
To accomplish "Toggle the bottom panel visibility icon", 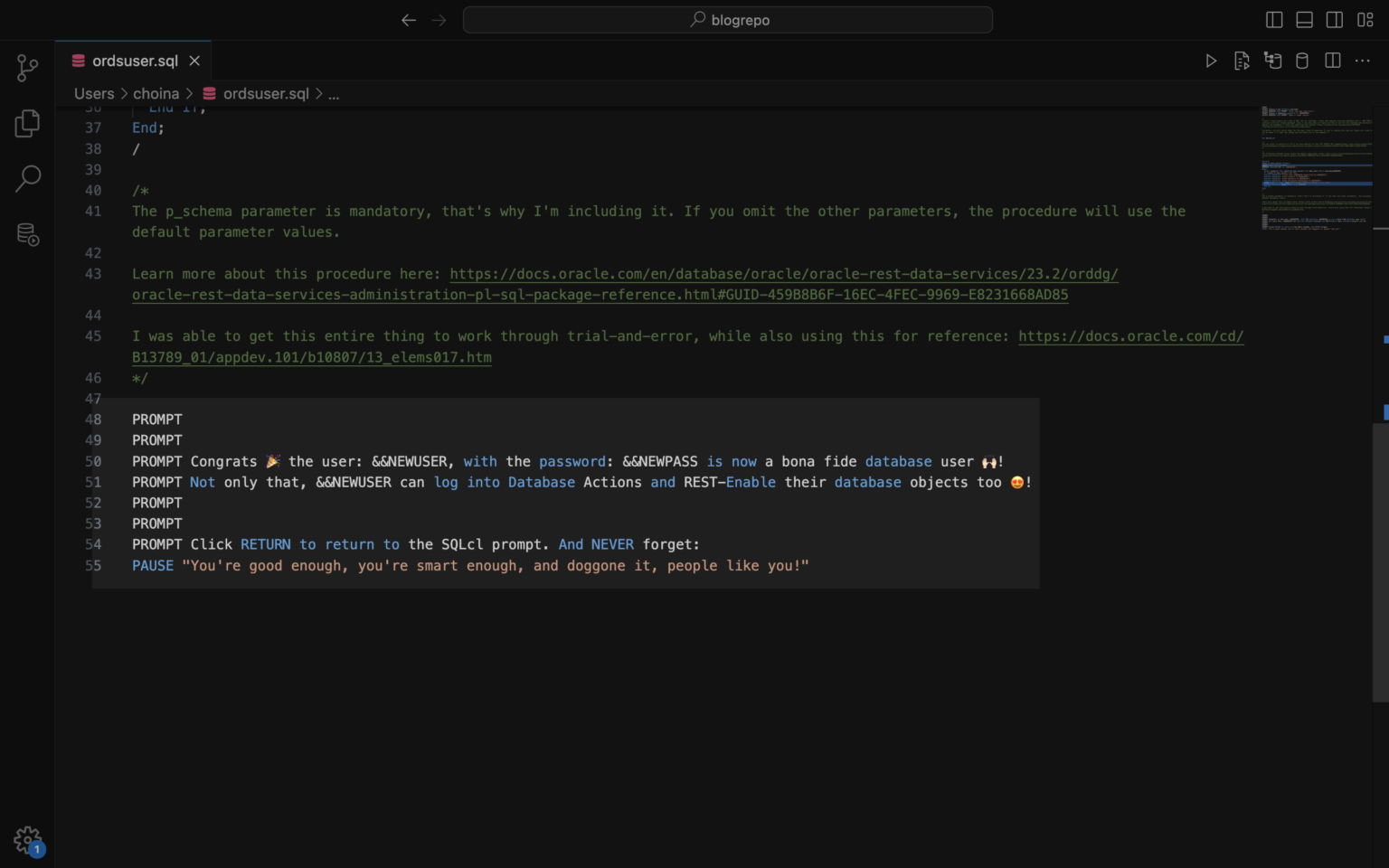I will pyautogui.click(x=1303, y=19).
